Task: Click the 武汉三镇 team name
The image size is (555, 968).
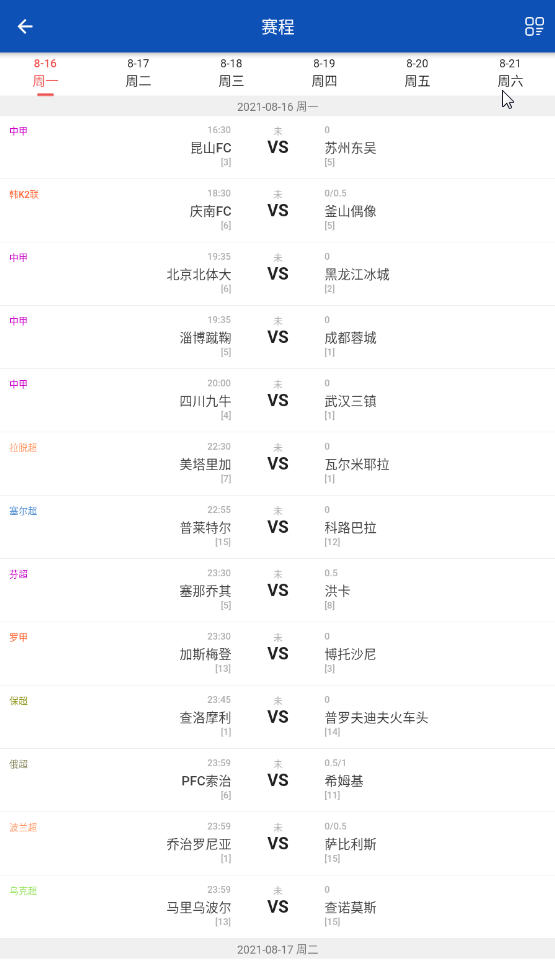Action: pyautogui.click(x=351, y=401)
